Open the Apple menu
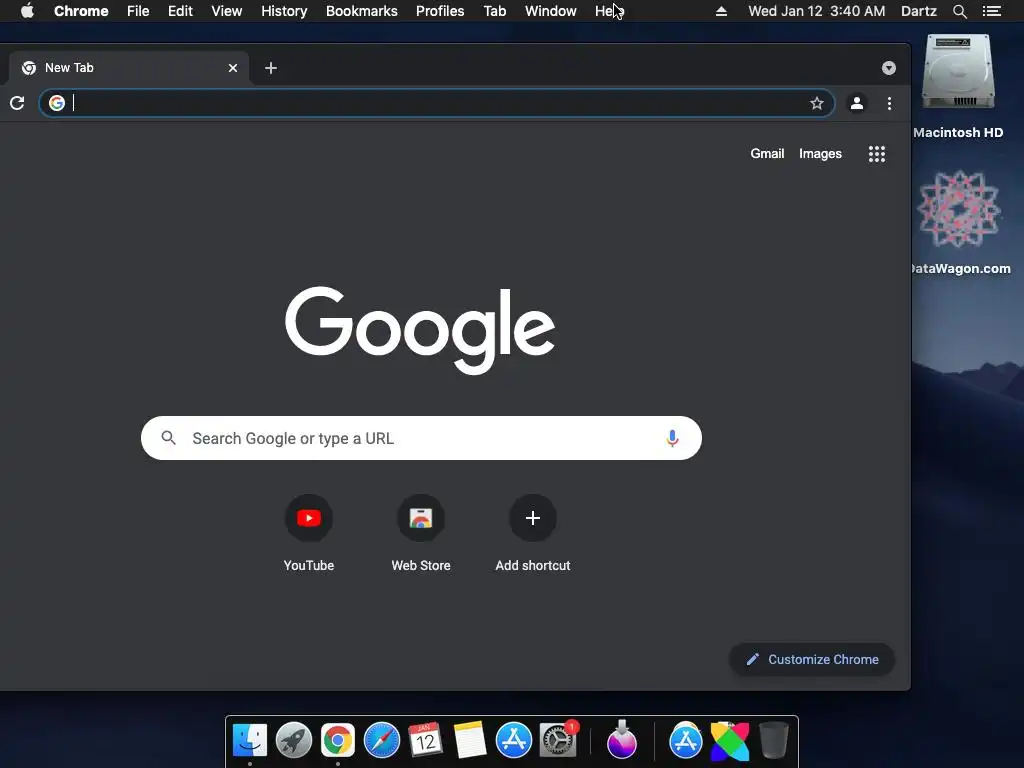 (27, 11)
